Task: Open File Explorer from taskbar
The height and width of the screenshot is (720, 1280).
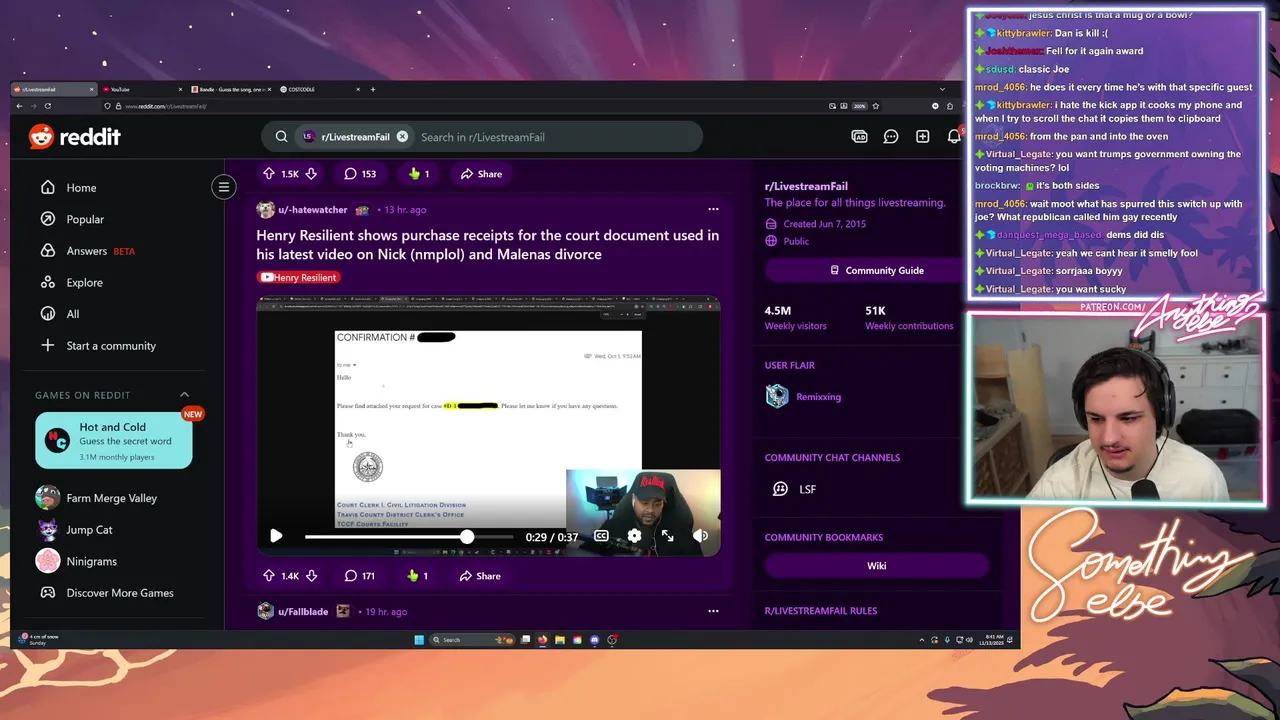Action: 560,640
